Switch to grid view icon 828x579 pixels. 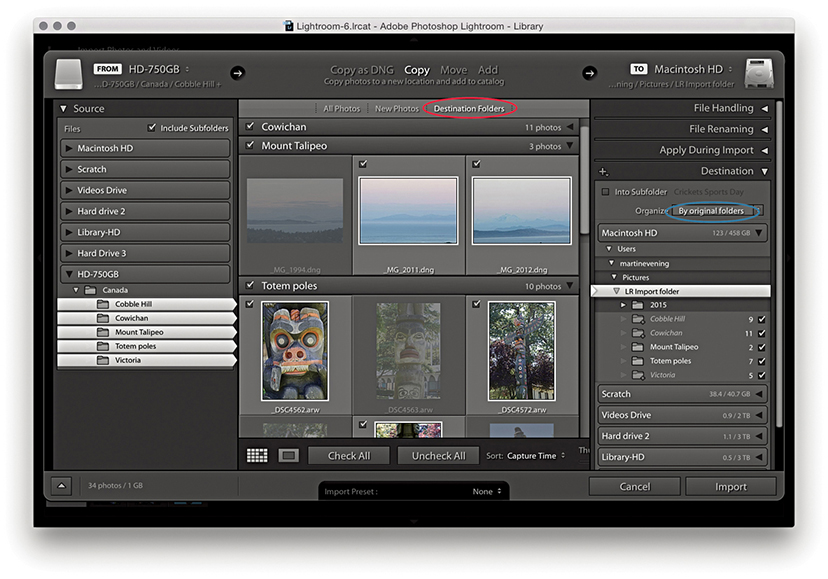257,455
